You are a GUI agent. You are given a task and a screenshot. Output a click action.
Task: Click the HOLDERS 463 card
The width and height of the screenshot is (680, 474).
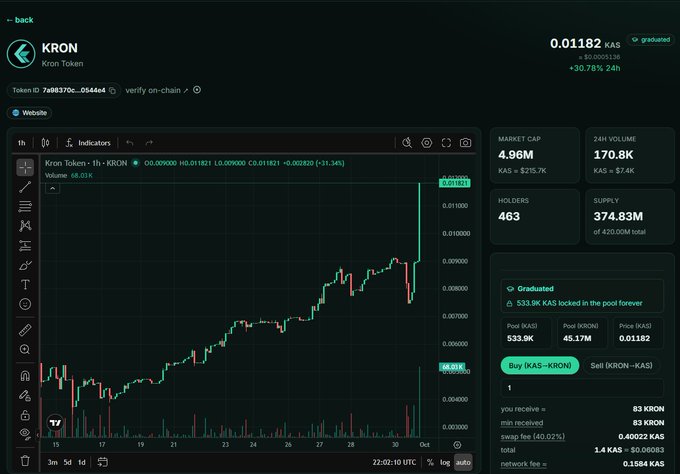pos(535,216)
